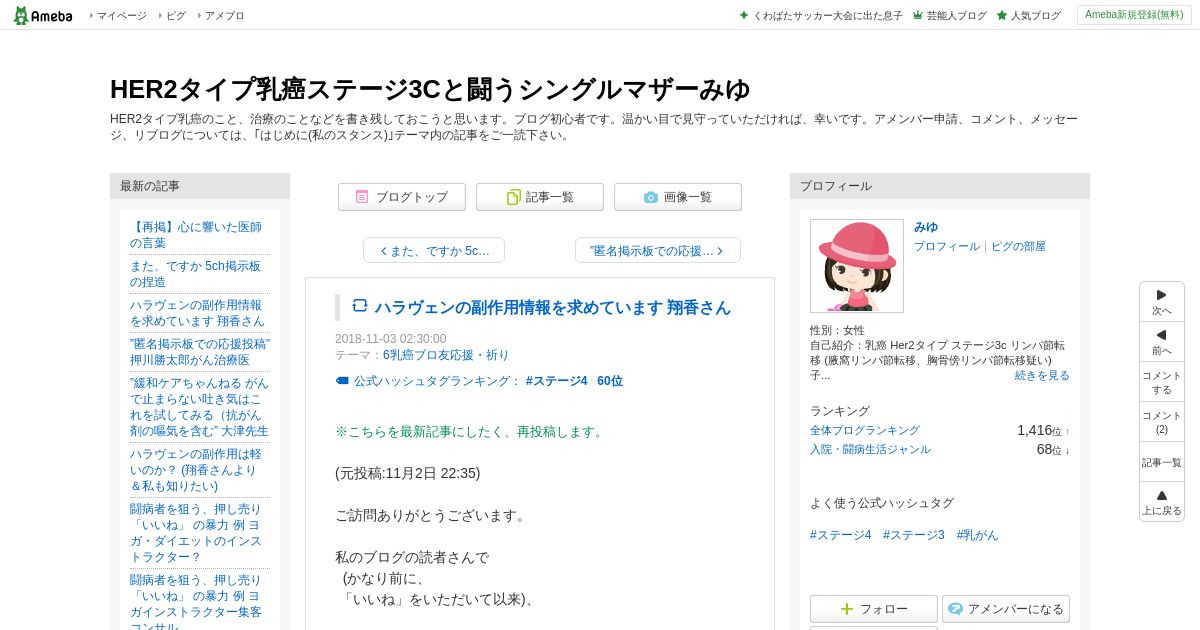The width and height of the screenshot is (1200, 630).
Task: Open 入院・闘病生活ジャンル ranking
Action: (870, 449)
